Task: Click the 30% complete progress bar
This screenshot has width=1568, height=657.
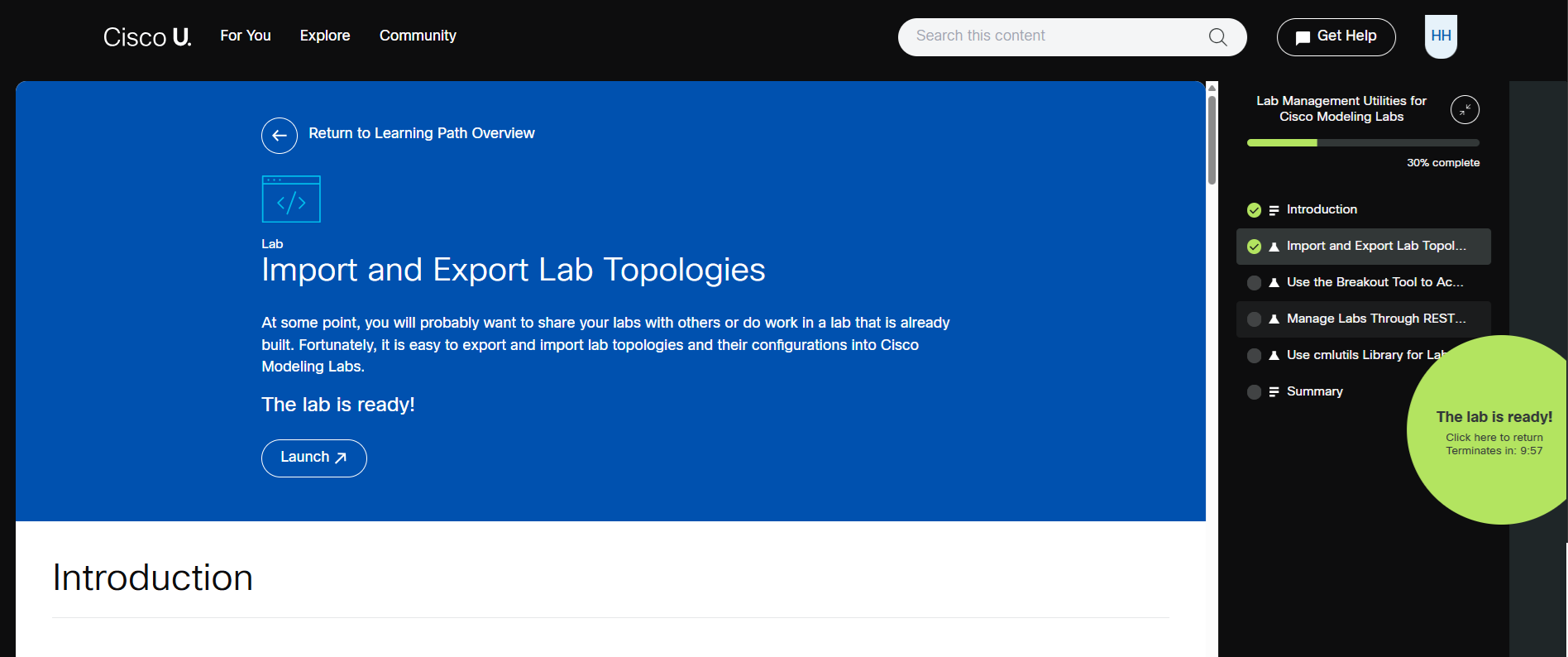Action: [x=1363, y=143]
